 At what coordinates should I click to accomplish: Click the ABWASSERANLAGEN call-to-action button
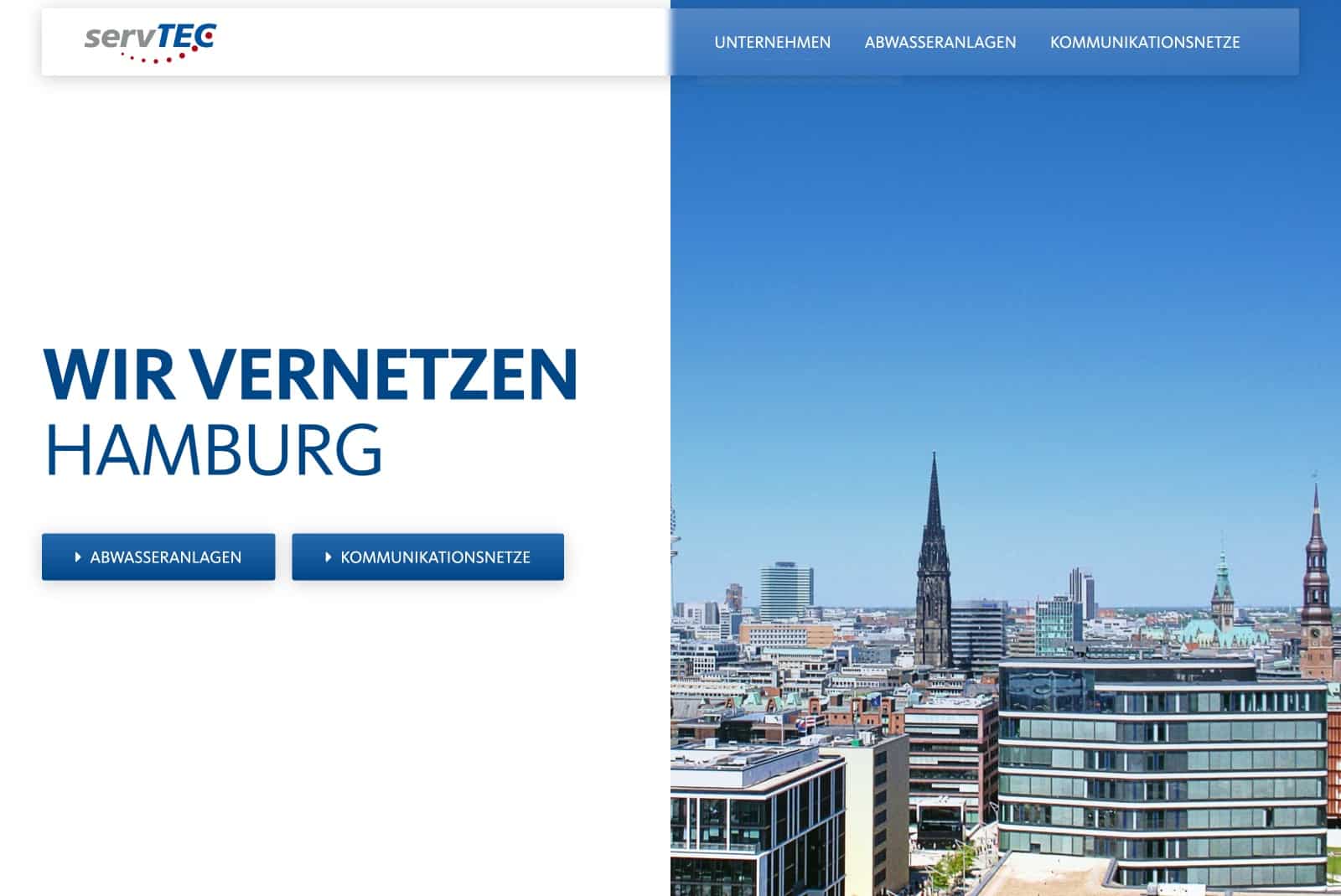click(158, 555)
